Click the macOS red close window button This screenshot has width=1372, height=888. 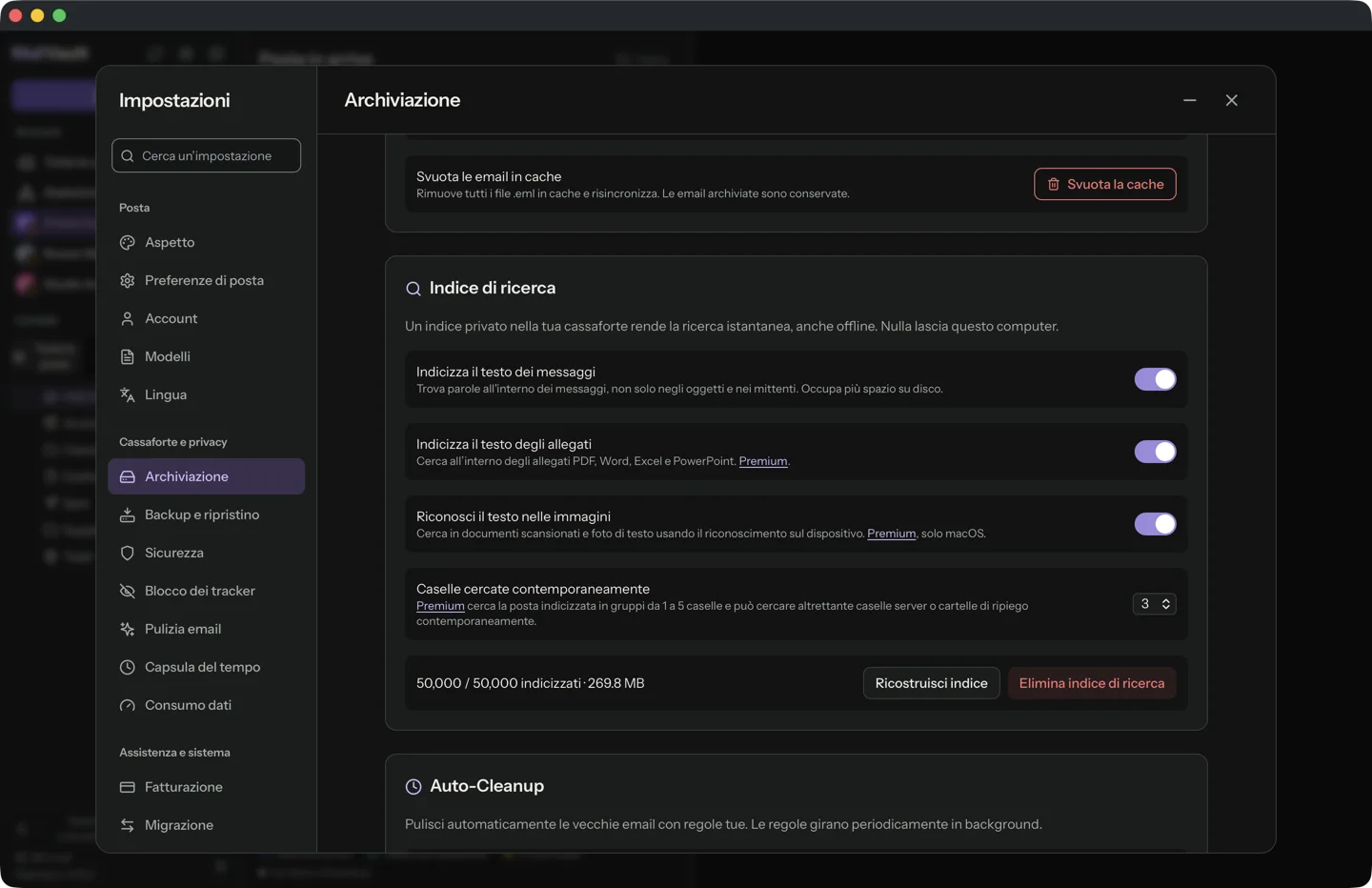(15, 15)
